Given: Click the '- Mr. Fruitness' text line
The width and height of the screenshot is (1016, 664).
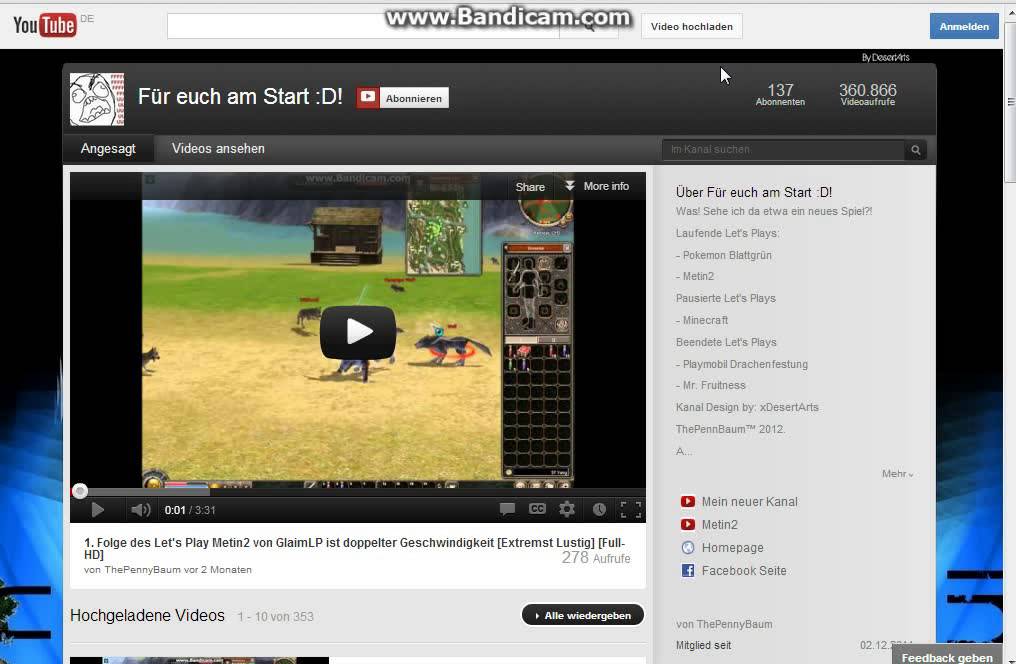Looking at the screenshot, I should coord(711,385).
